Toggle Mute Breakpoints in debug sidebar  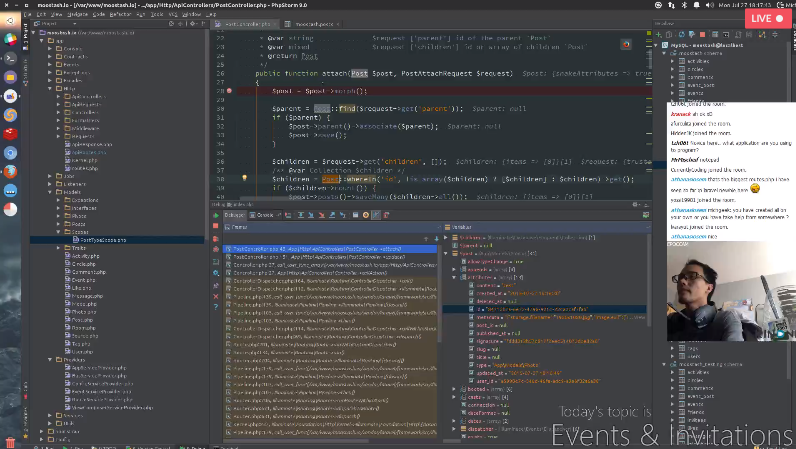216,249
